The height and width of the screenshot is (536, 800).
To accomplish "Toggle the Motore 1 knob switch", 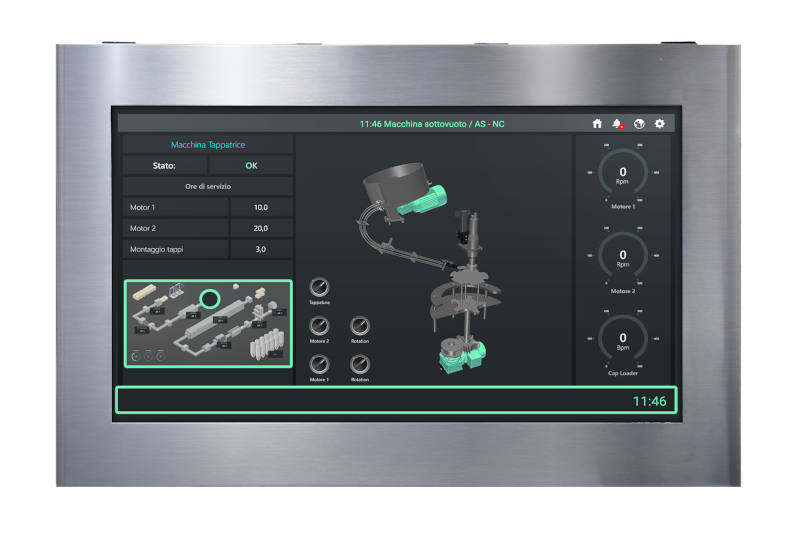I will point(319,365).
